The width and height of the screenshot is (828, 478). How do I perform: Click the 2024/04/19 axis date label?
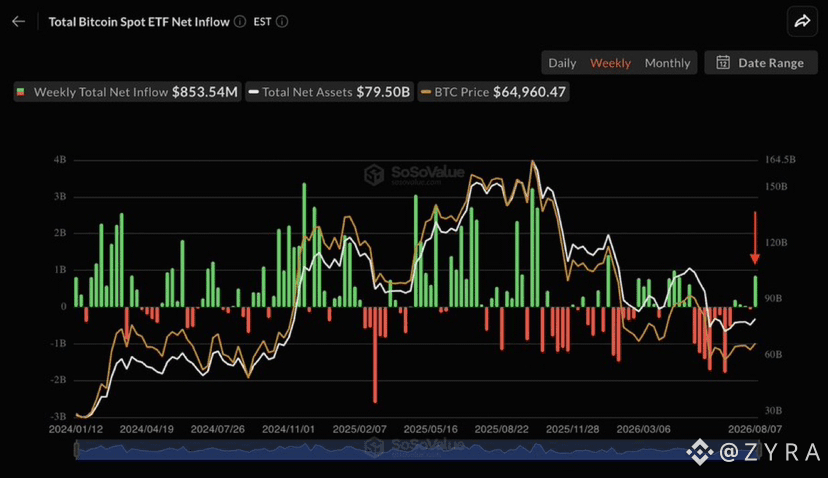[146, 429]
